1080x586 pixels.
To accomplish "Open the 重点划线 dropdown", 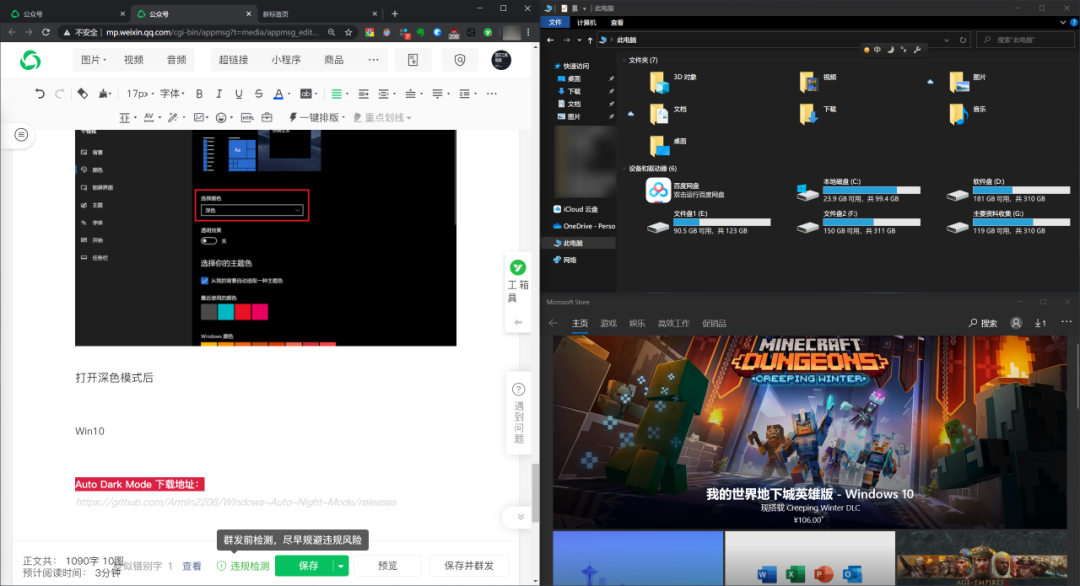I will (x=382, y=118).
